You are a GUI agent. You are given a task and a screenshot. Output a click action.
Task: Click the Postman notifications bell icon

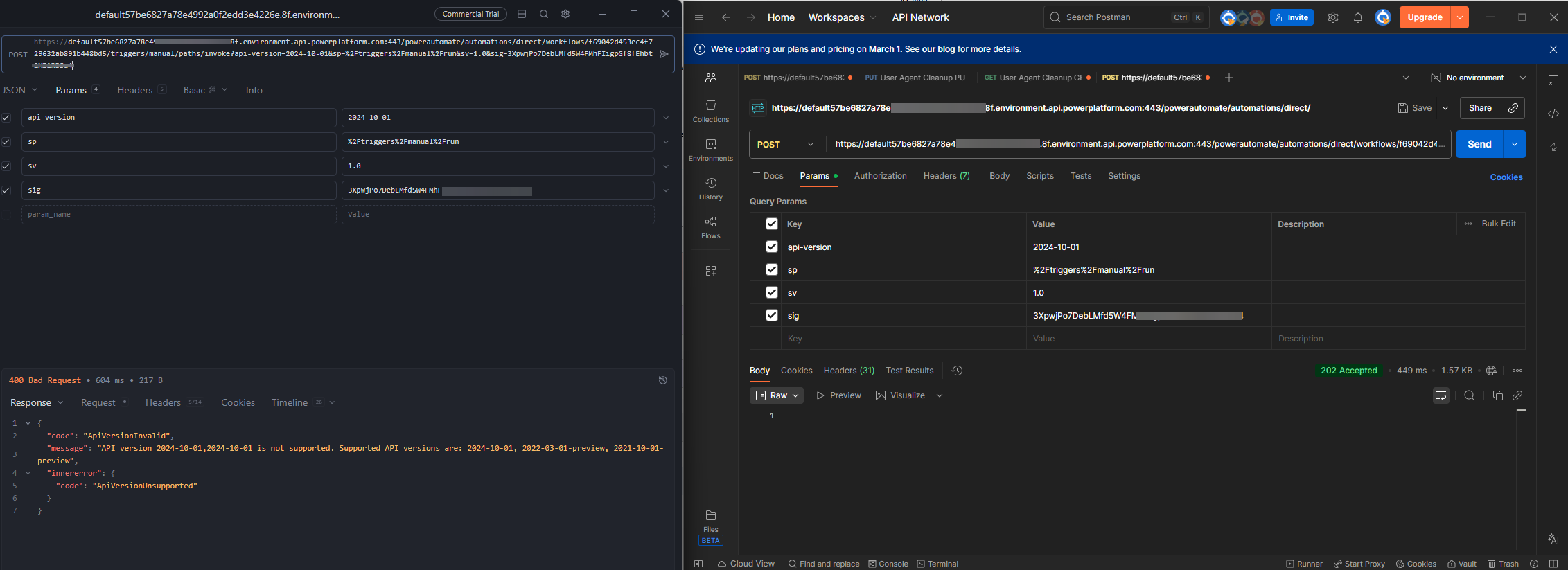(1357, 17)
